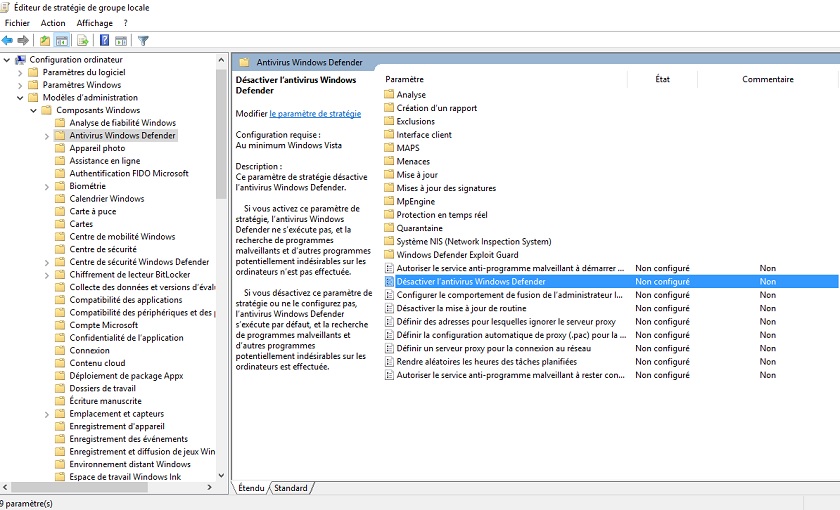Select Compte Microsoft in the tree

103,325
